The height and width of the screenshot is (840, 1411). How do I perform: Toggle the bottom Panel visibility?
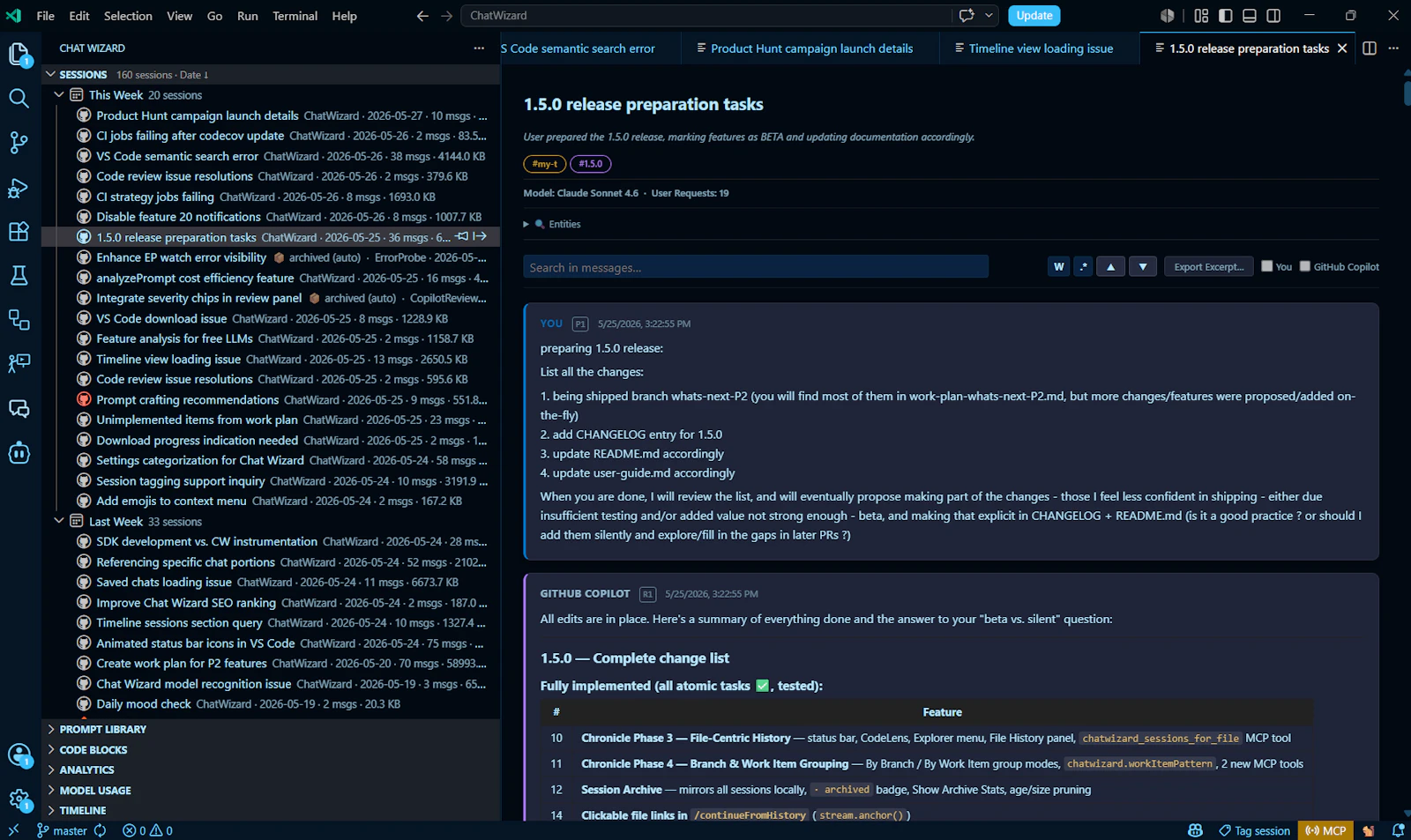[x=1250, y=16]
